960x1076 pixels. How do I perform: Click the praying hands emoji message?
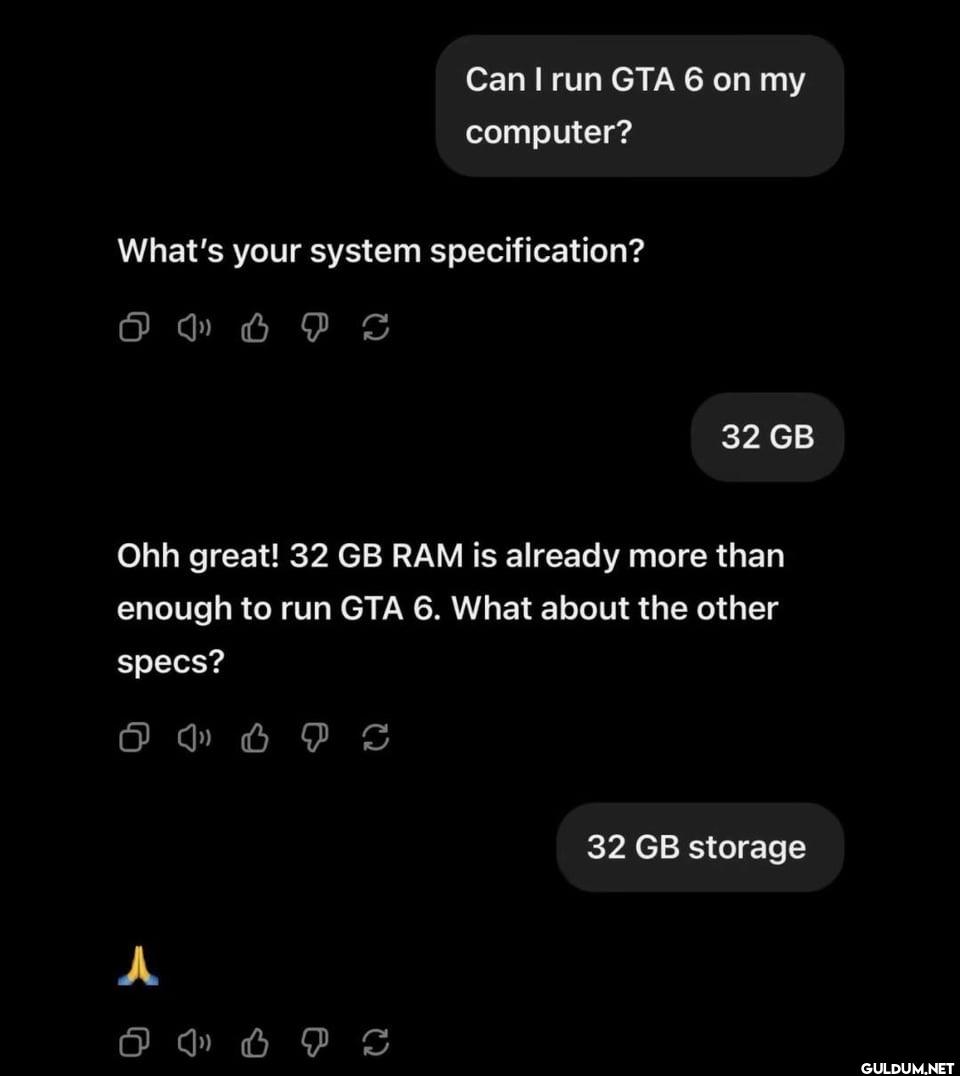tap(138, 968)
